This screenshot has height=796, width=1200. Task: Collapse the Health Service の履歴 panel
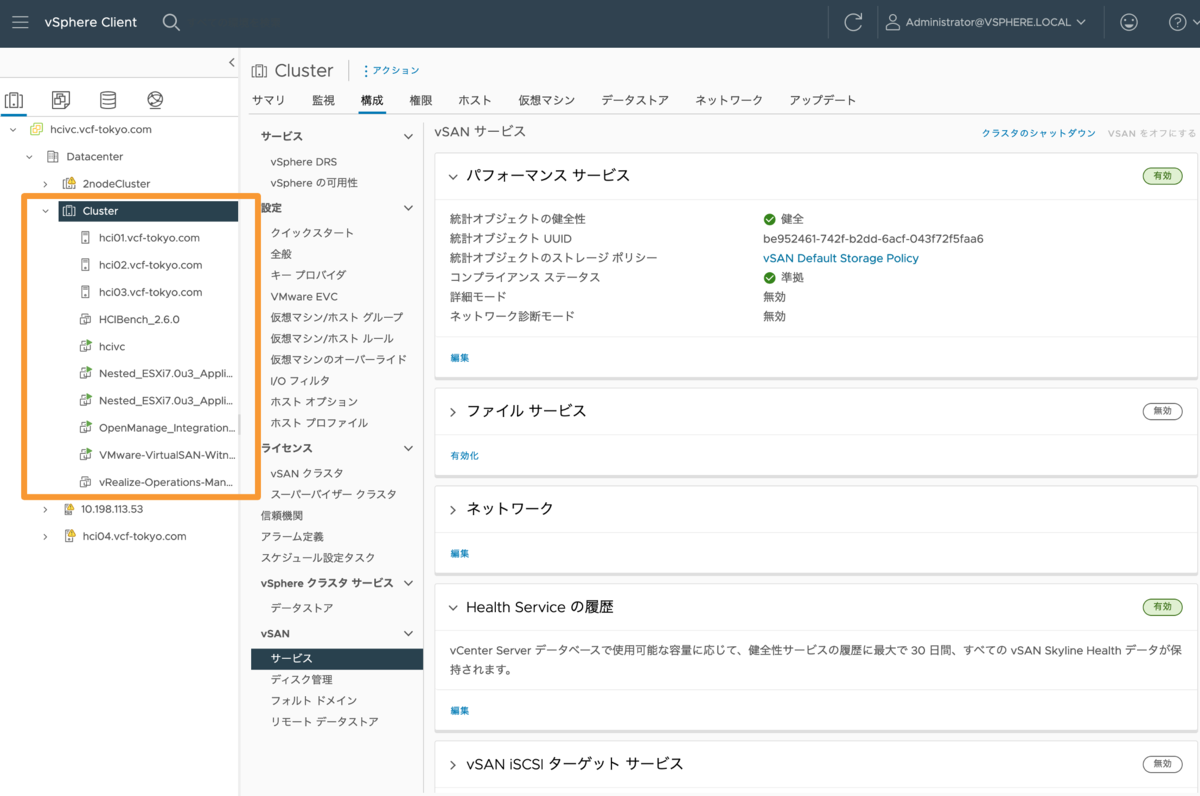point(453,608)
